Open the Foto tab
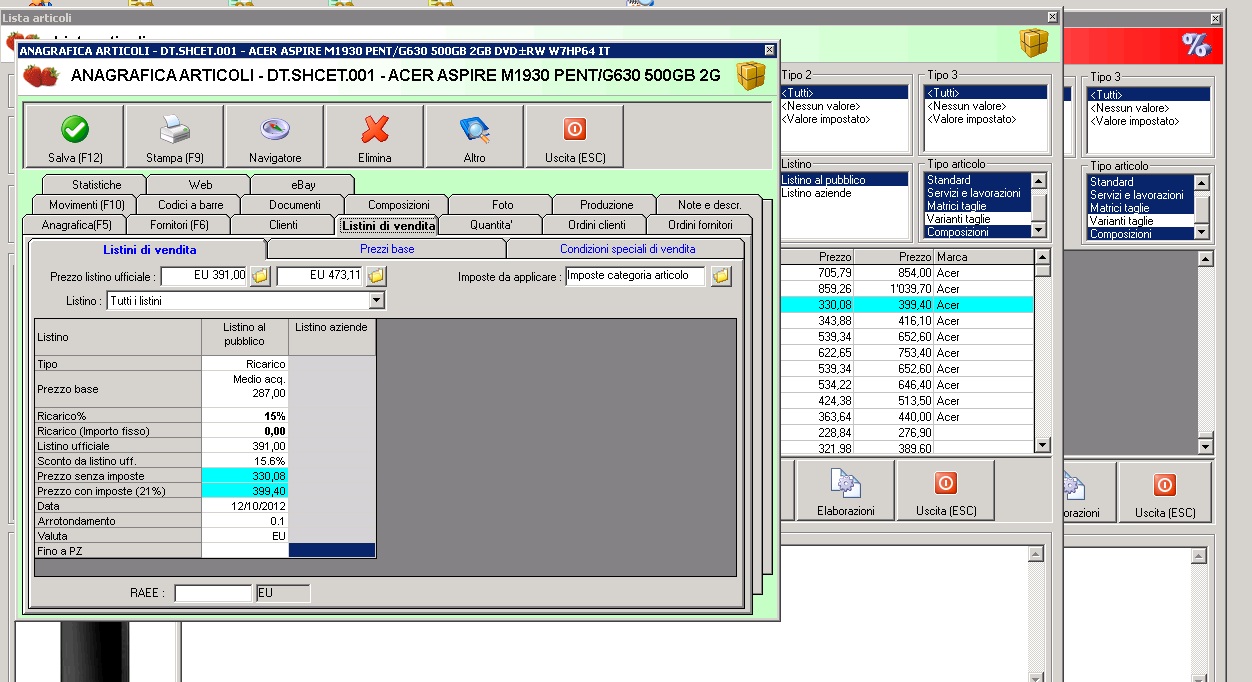The height and width of the screenshot is (682, 1252). coord(503,205)
